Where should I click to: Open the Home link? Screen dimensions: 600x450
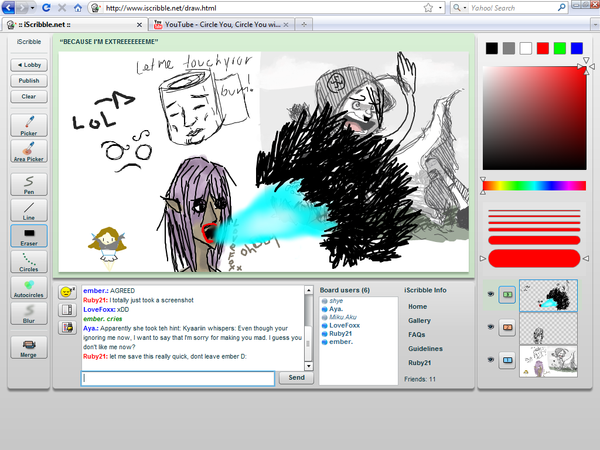pos(417,307)
